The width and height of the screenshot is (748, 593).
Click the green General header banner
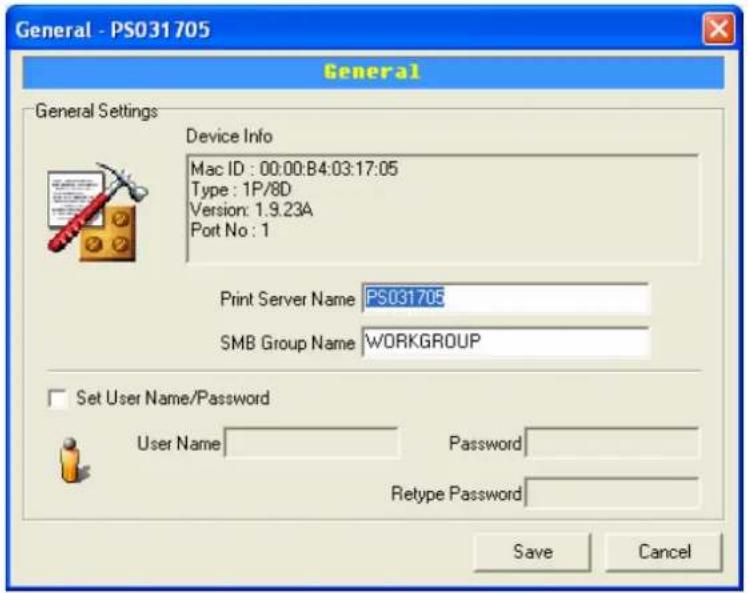pyautogui.click(x=373, y=72)
